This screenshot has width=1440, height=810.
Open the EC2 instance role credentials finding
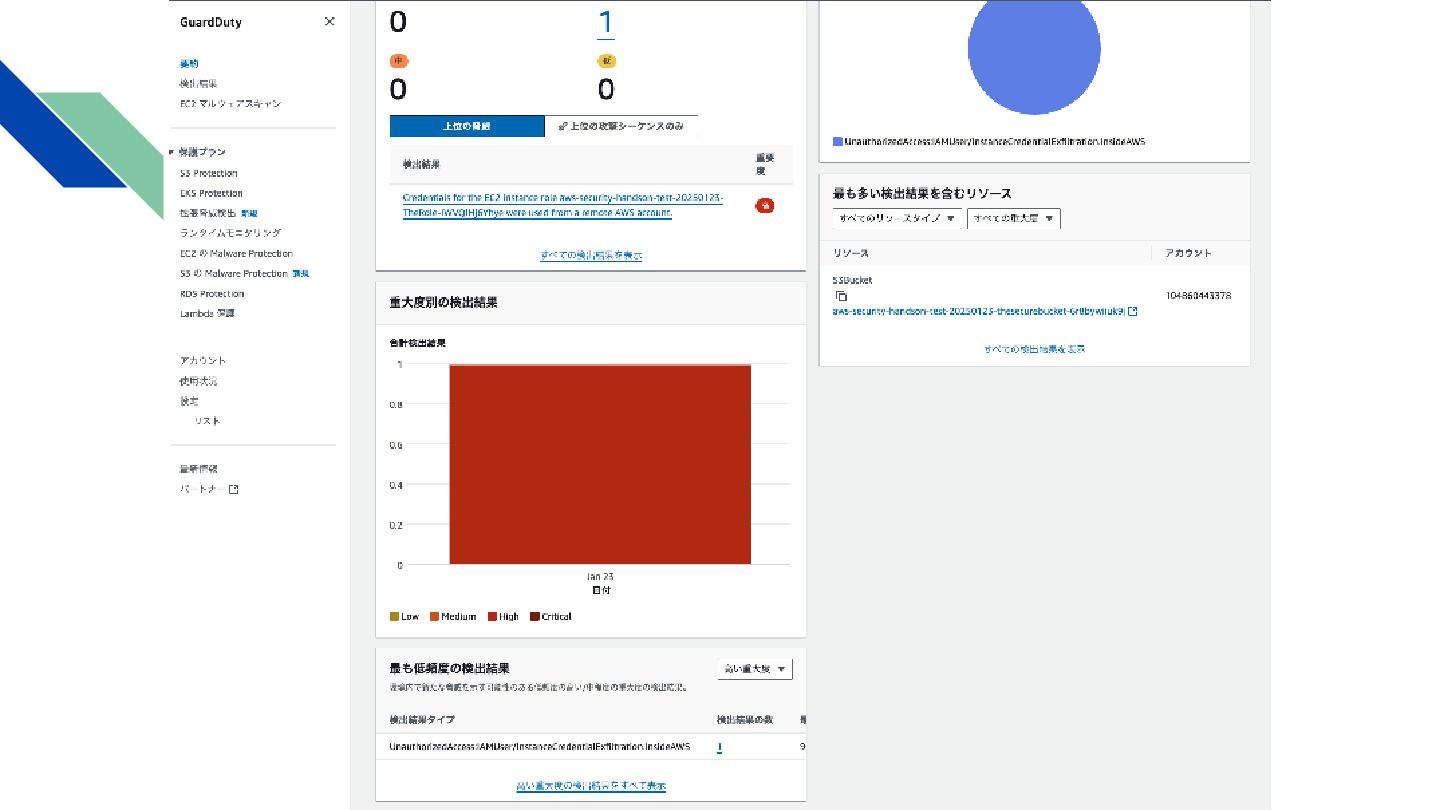tap(563, 205)
